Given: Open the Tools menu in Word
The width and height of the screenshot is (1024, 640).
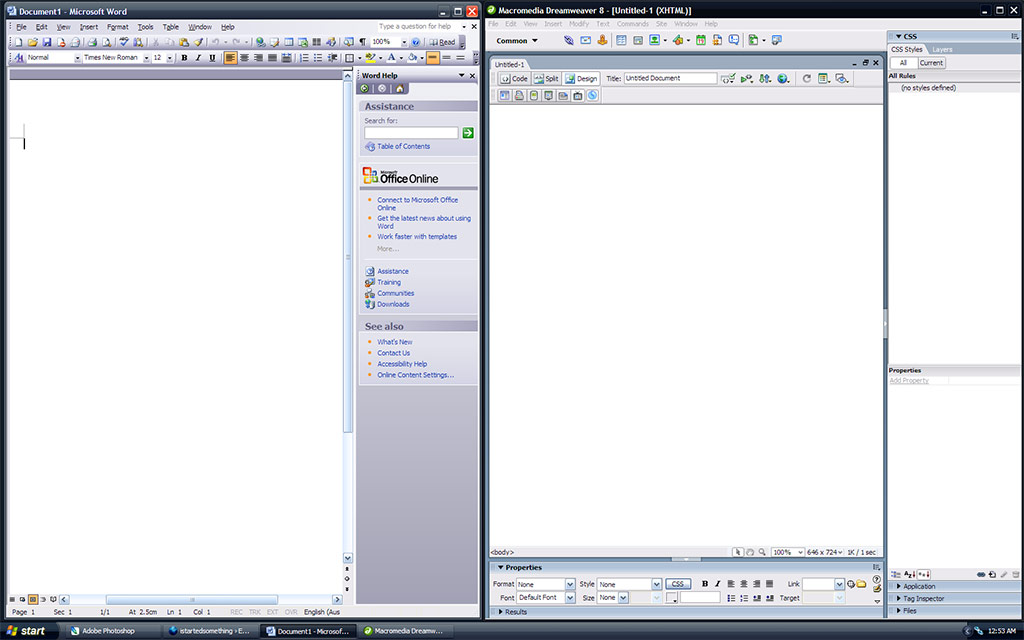Looking at the screenshot, I should (145, 27).
